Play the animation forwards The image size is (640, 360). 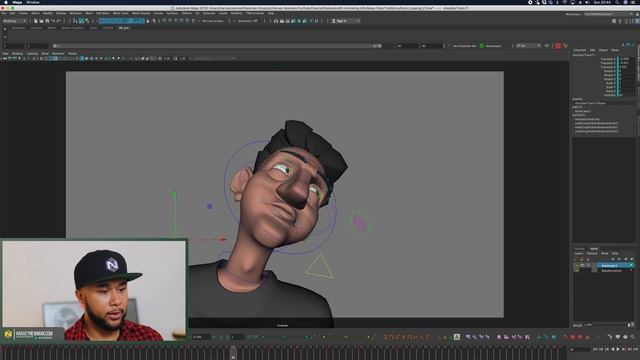click(618, 349)
